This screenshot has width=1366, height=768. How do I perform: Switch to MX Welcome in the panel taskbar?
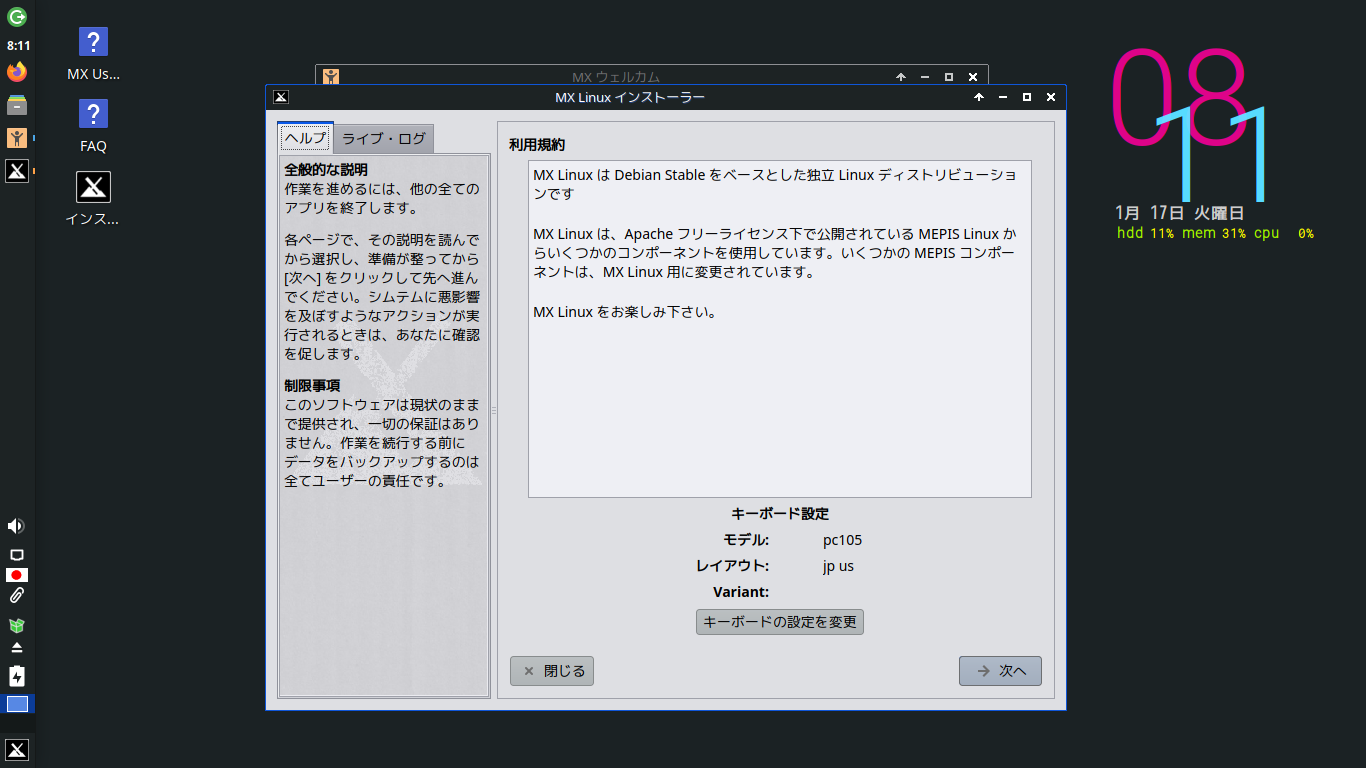(17, 138)
